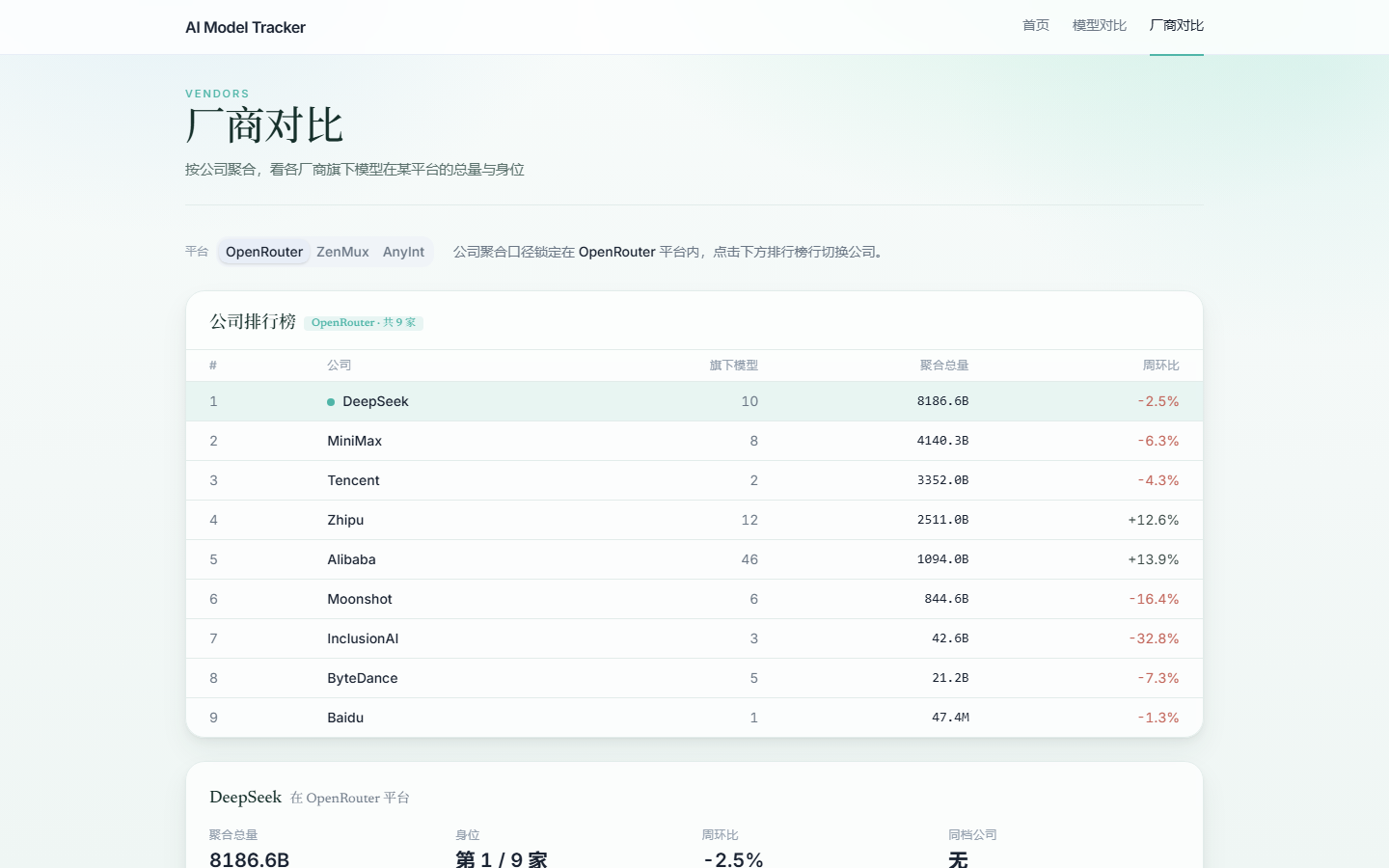Click Alibaba's model count 46

pos(749,559)
